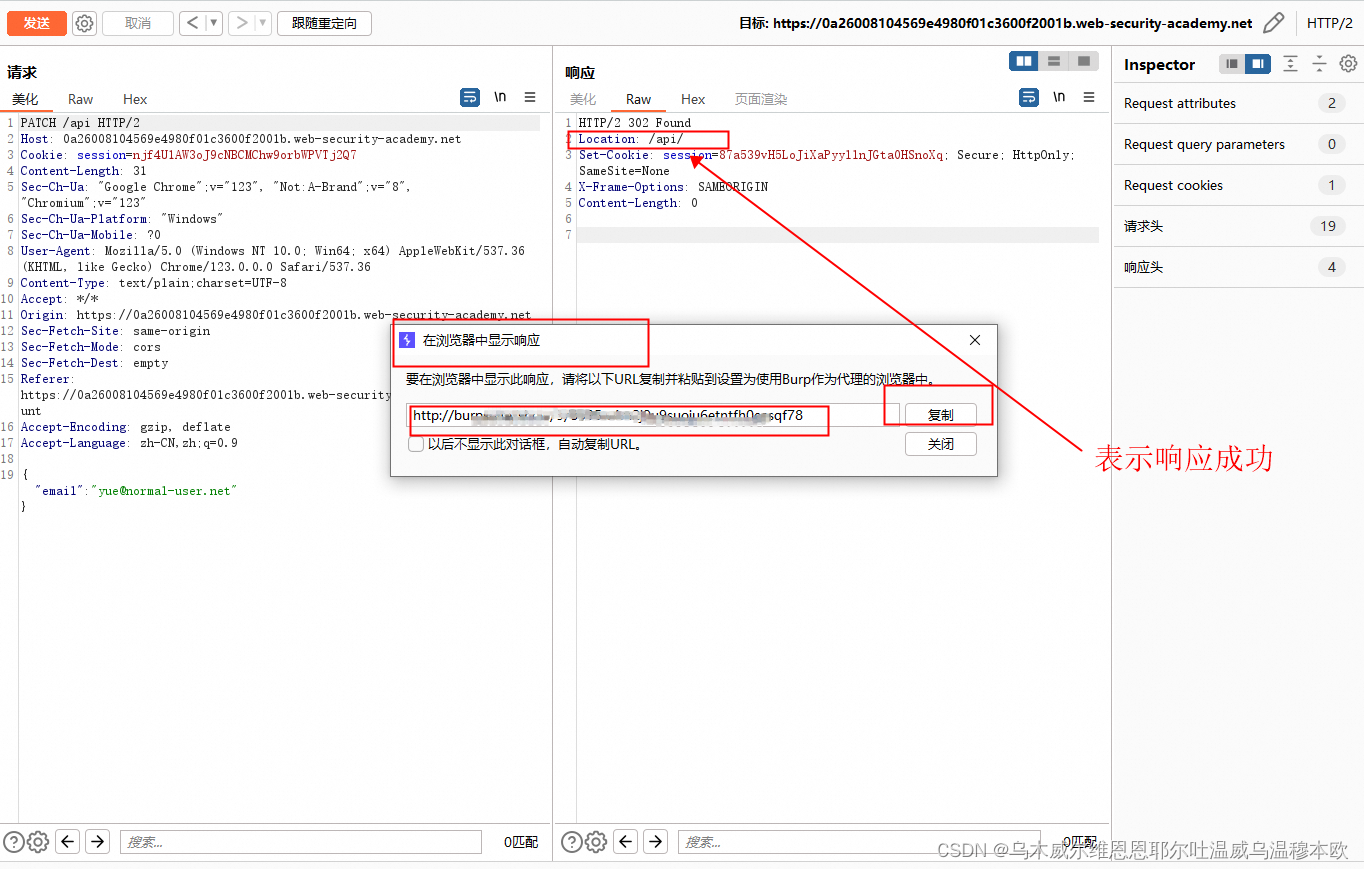Edit the target URL with the pencil icon
Screen dimensions: 1364x869
(1274, 22)
